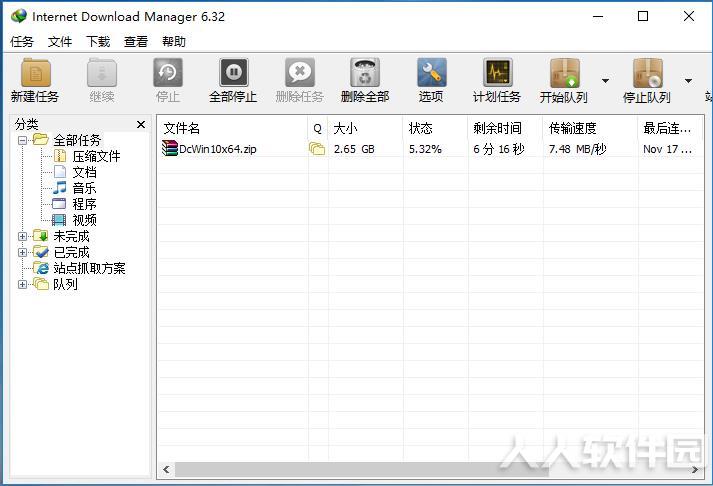Image resolution: width=713 pixels, height=486 pixels.
Task: Click the 队列 folders icon
Action: coord(40,284)
